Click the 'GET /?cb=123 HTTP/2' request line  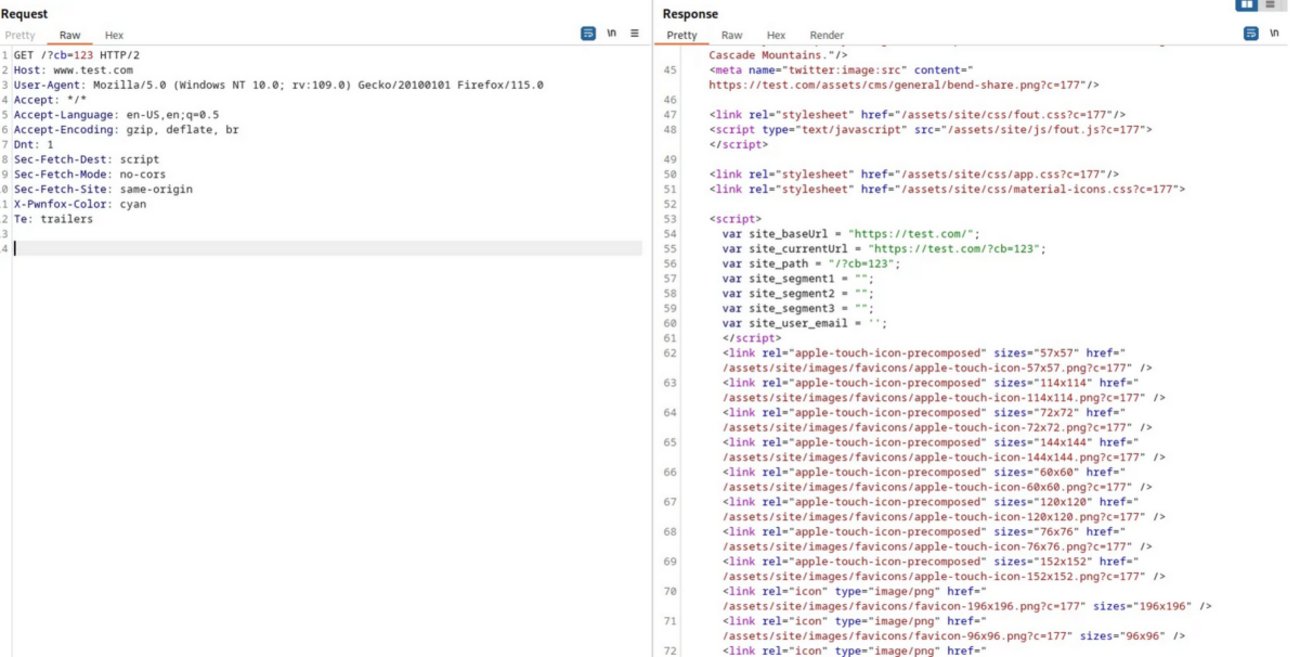[x=76, y=55]
